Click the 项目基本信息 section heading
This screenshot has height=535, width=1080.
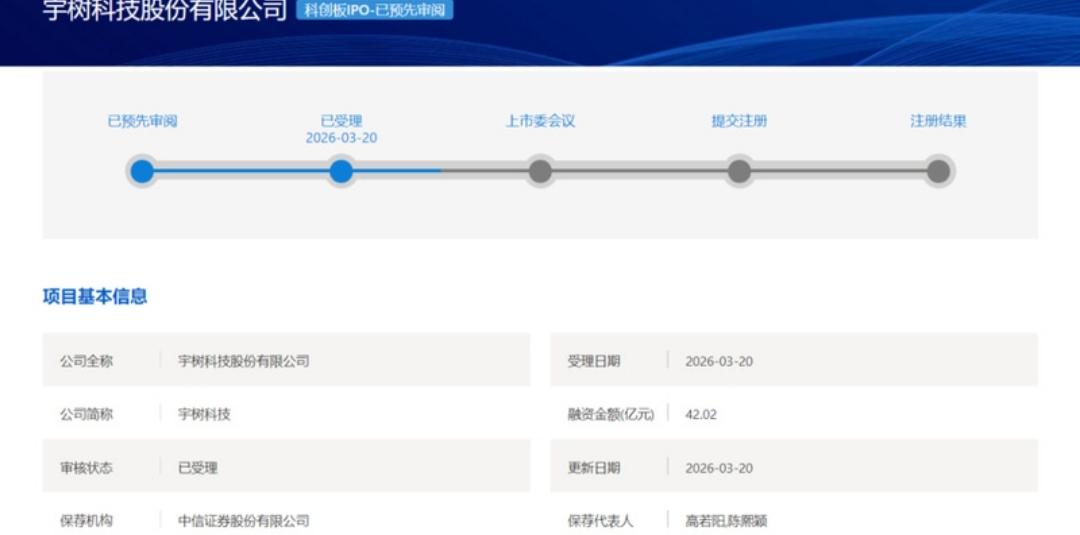coord(95,297)
